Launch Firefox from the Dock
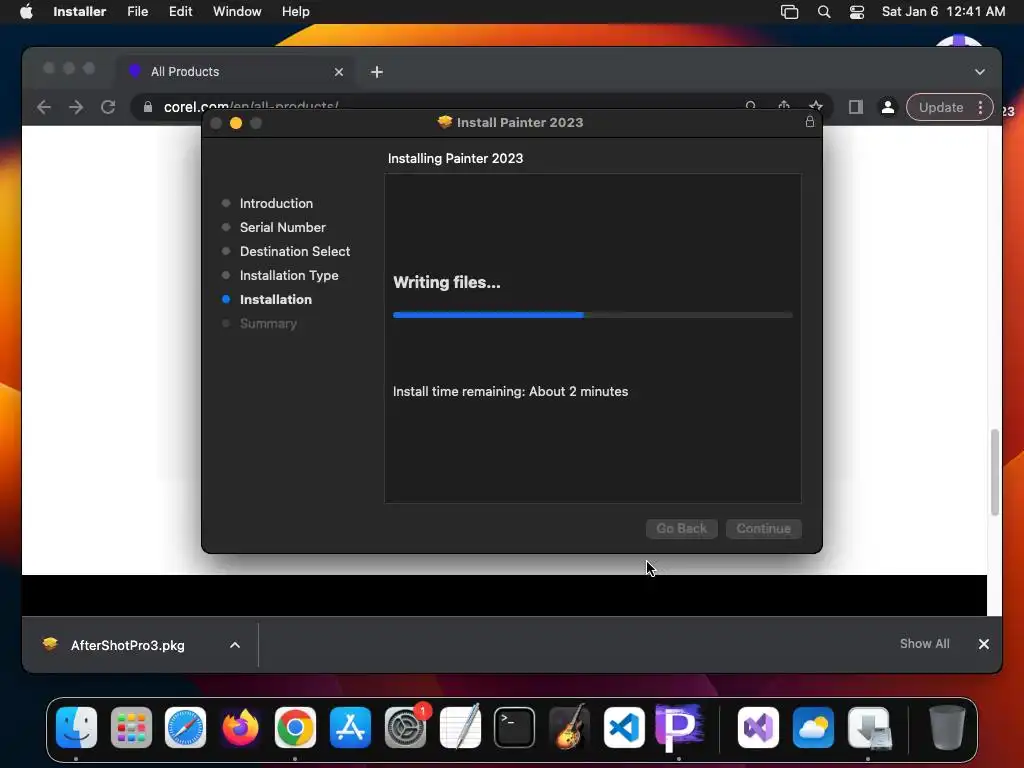The width and height of the screenshot is (1024, 768). click(240, 728)
